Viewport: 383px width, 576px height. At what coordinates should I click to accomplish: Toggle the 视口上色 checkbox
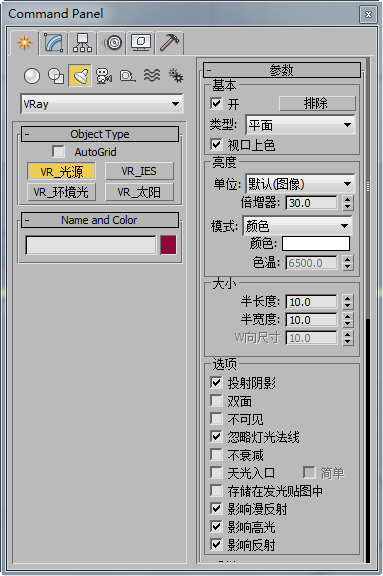click(x=216, y=144)
